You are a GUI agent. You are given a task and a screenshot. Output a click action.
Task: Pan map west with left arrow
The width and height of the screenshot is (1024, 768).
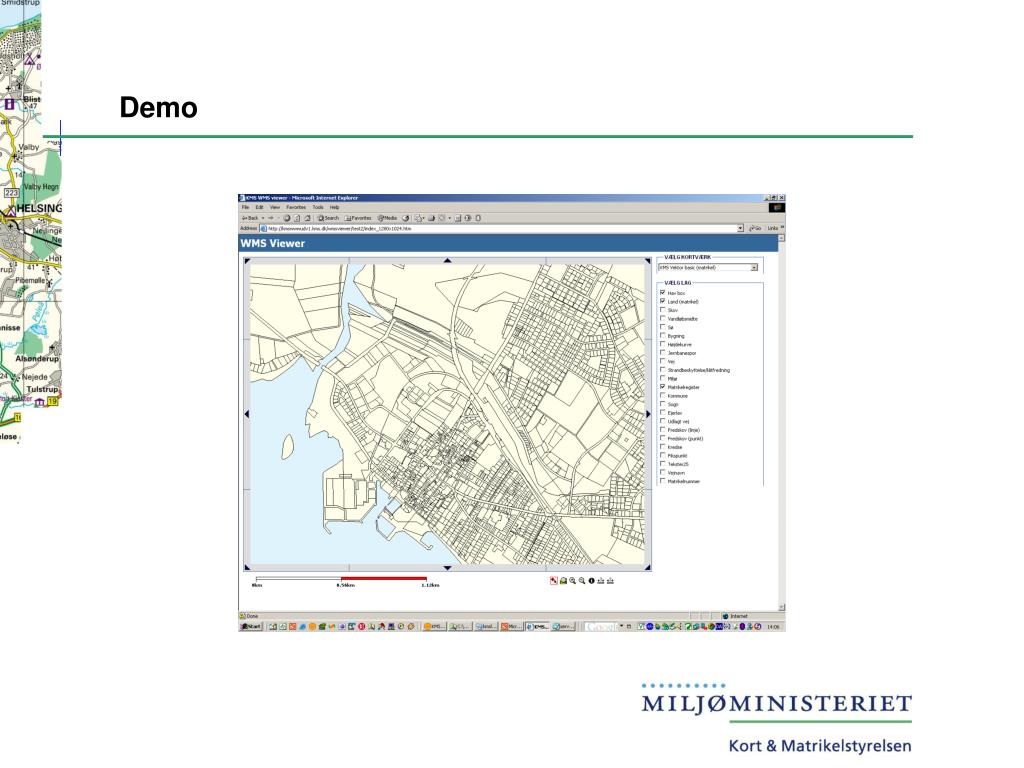(247, 414)
